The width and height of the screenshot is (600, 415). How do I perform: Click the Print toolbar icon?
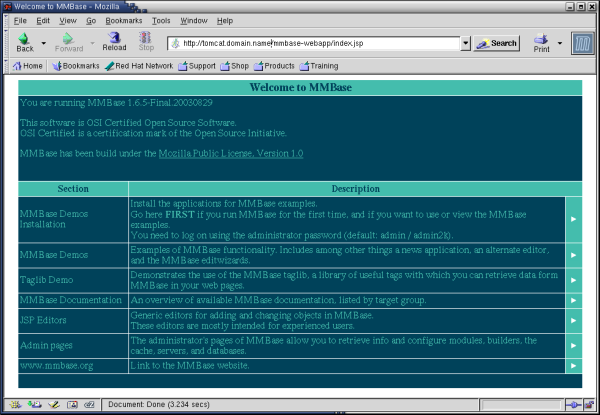540,40
